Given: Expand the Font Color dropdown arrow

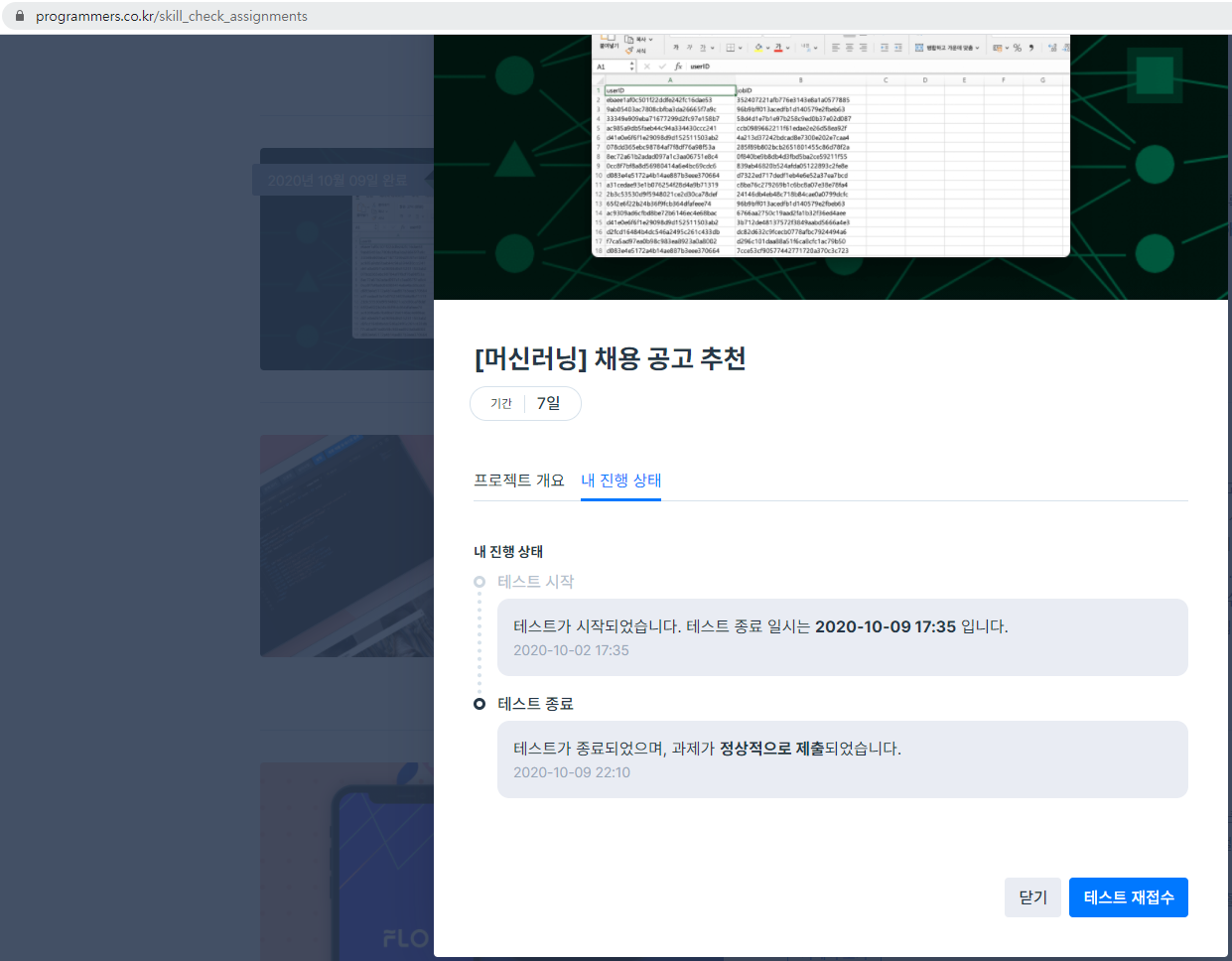Looking at the screenshot, I should point(787,47).
